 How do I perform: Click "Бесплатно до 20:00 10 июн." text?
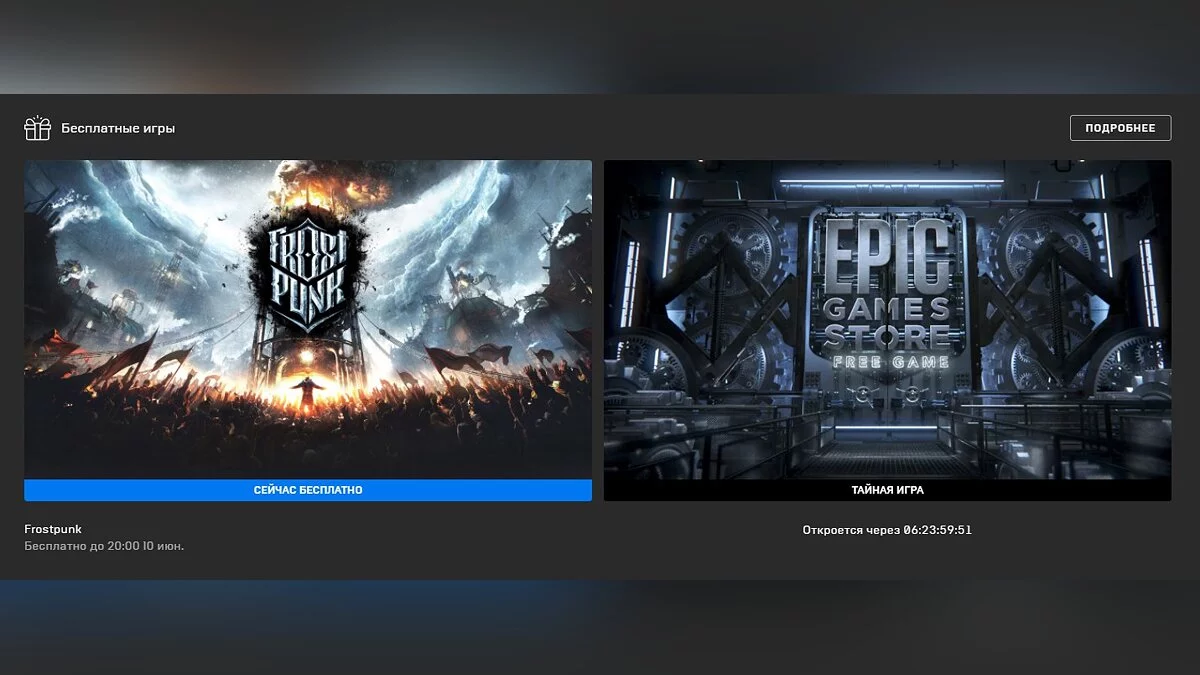104,546
